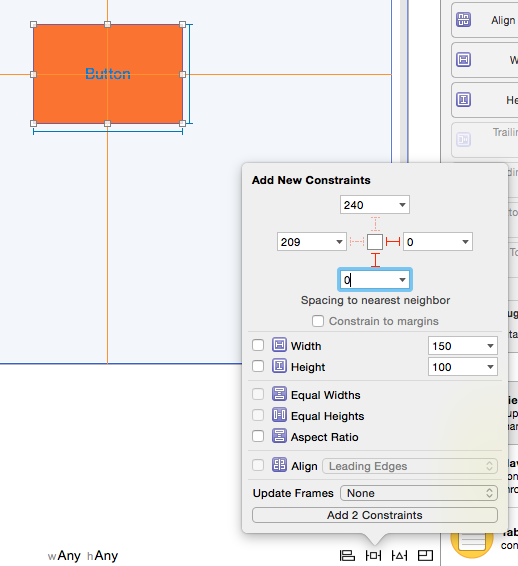Click Add 2 Constraints button

tap(375, 515)
